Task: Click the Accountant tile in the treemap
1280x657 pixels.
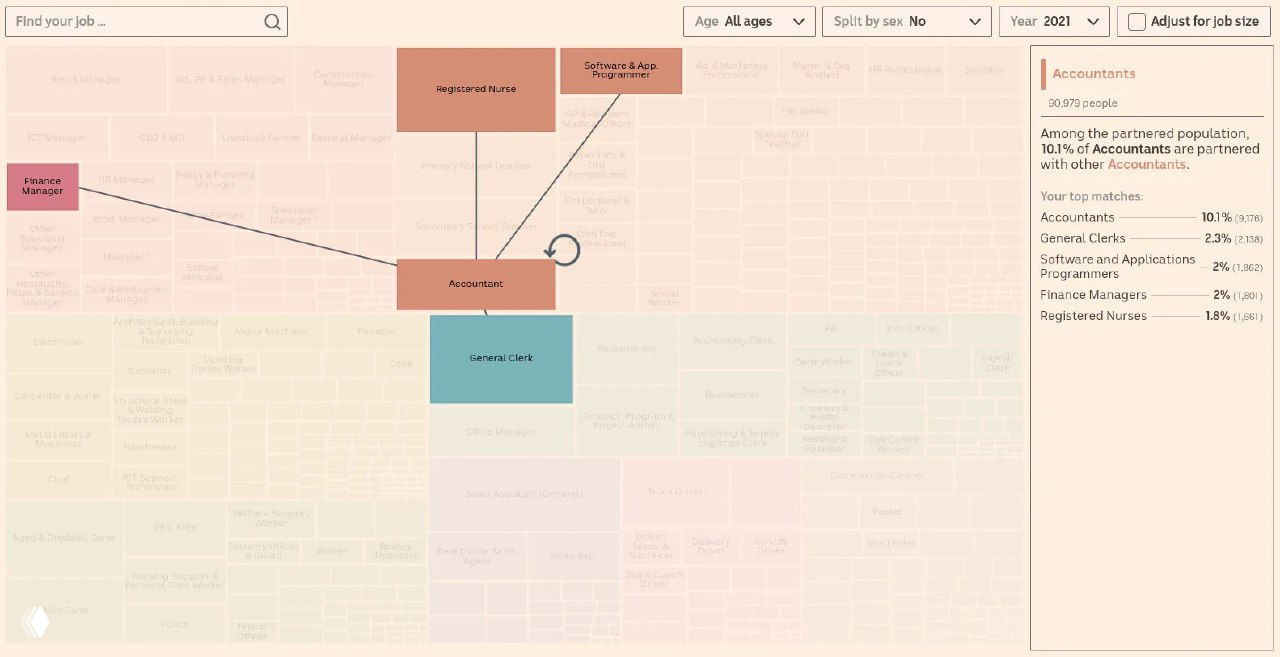Action: coord(475,283)
